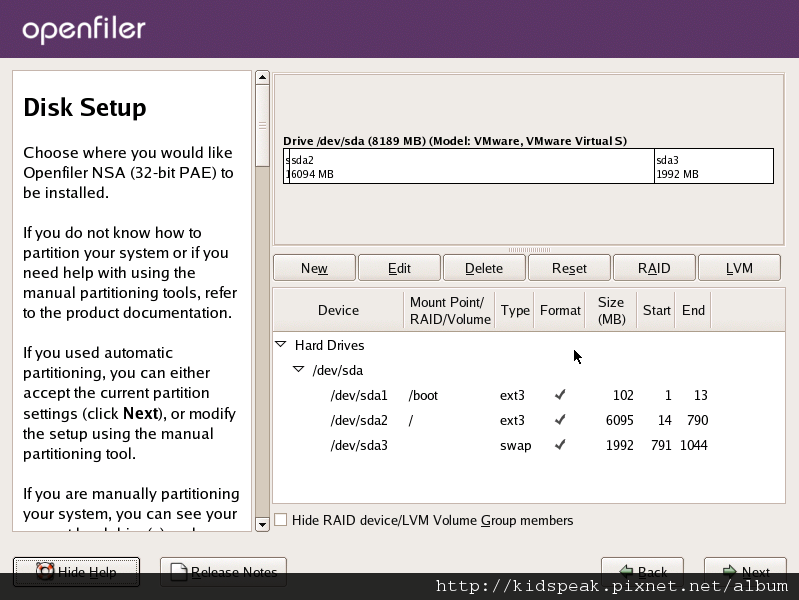Toggle the format checkmark for /dev/sda2
This screenshot has height=600, width=799.
560,420
